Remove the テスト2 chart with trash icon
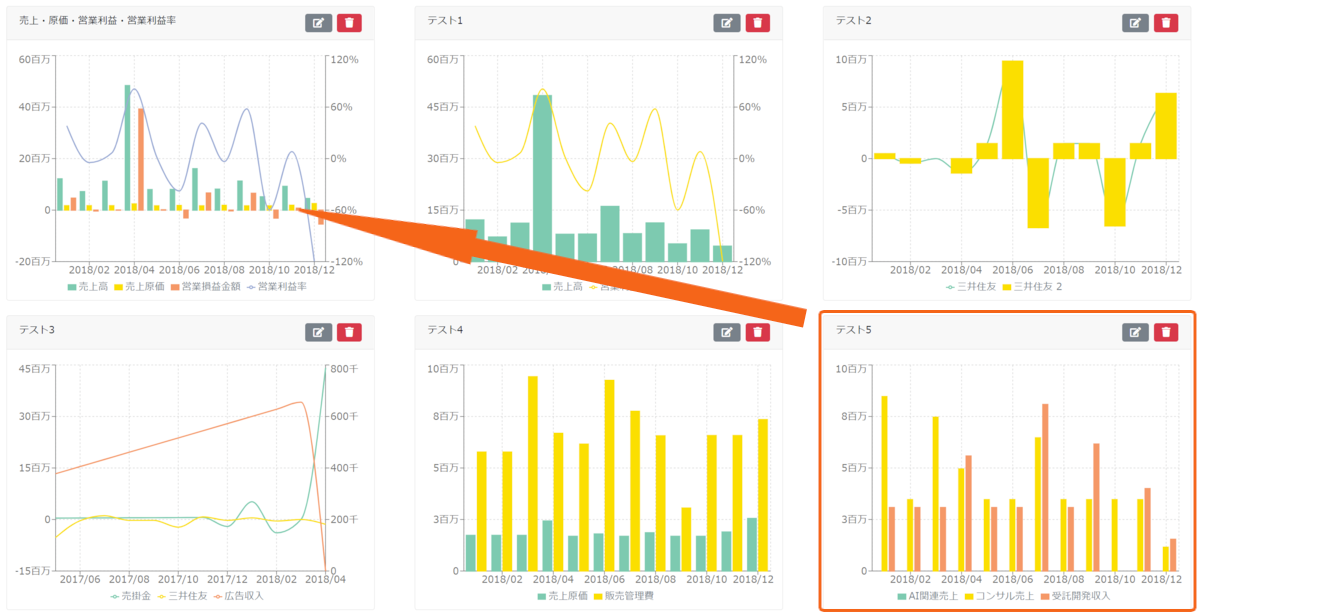The width and height of the screenshot is (1320, 616). (x=1166, y=23)
